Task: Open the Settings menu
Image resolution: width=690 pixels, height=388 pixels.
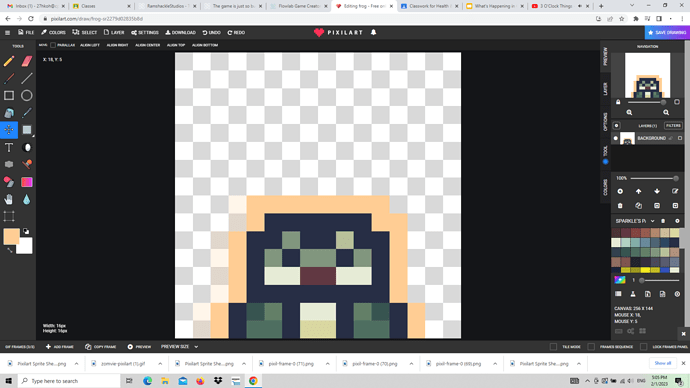Action: coord(145,33)
